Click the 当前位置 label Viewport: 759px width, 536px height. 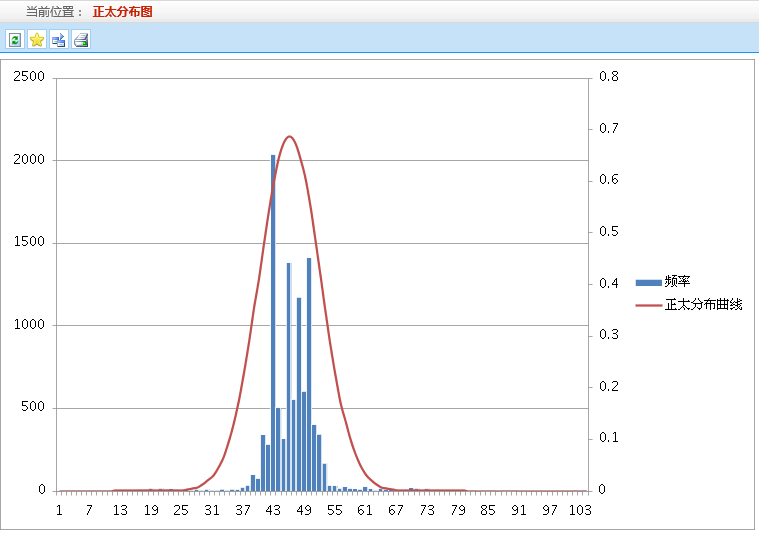click(50, 12)
